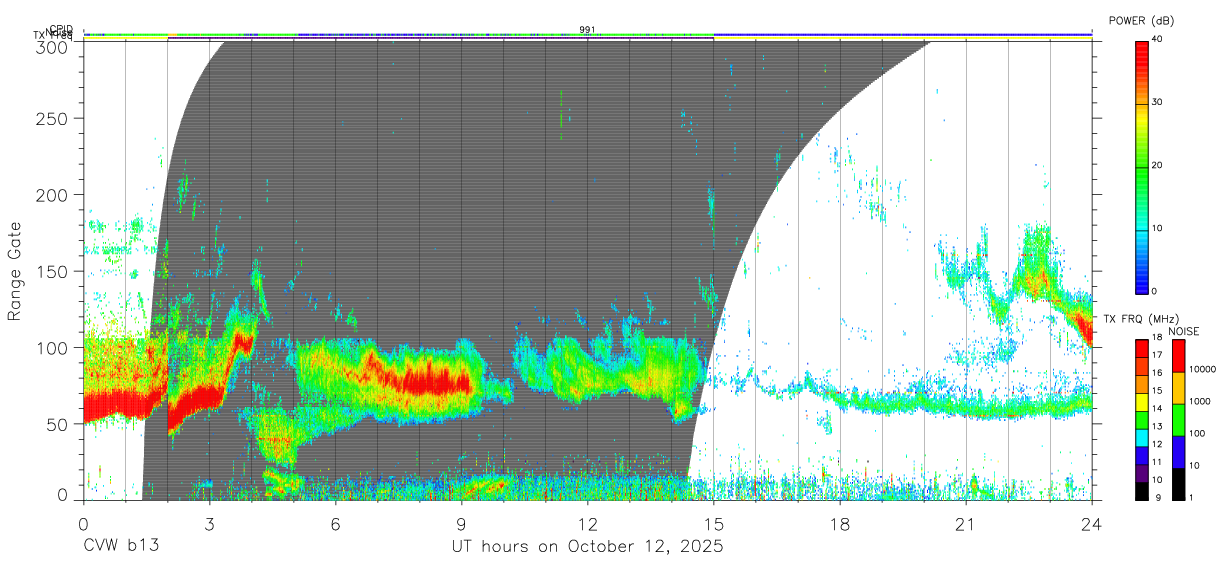Image resolution: width=1228 pixels, height=567 pixels.
Task: Click the '6' hour tick on UT axis
Action: pos(335,523)
